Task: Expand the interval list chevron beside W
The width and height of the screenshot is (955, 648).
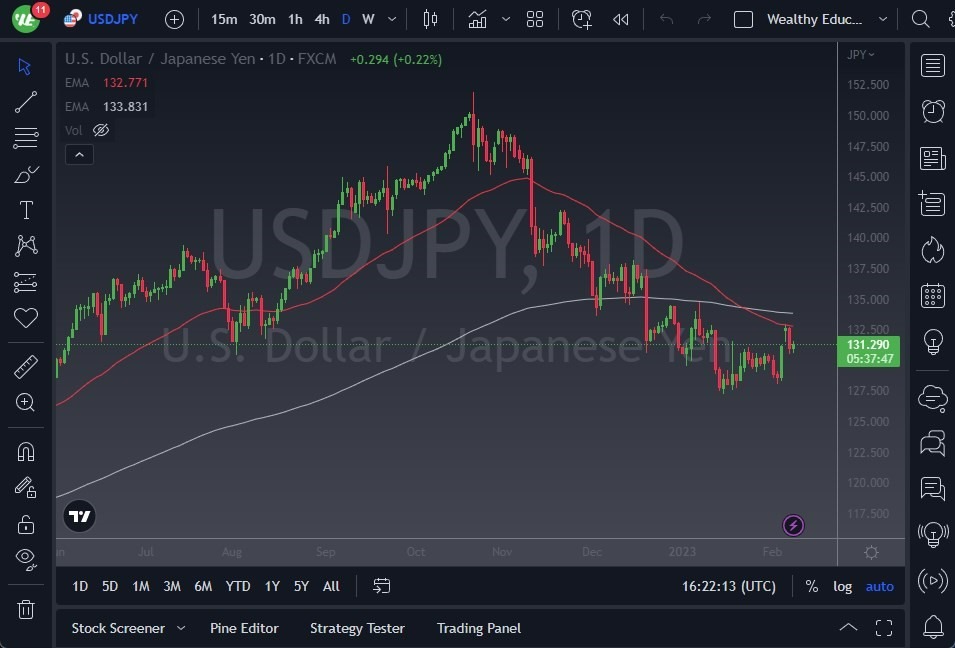Action: point(390,19)
